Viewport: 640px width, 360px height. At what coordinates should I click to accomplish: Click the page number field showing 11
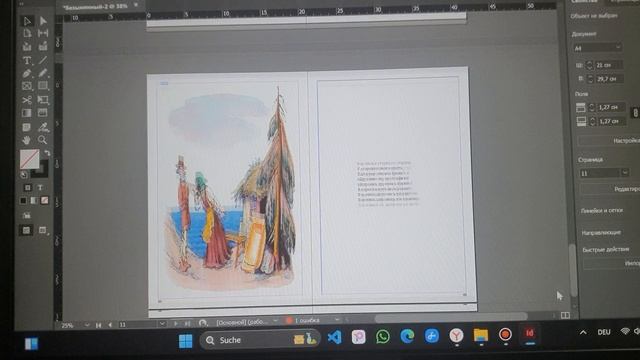(138, 324)
